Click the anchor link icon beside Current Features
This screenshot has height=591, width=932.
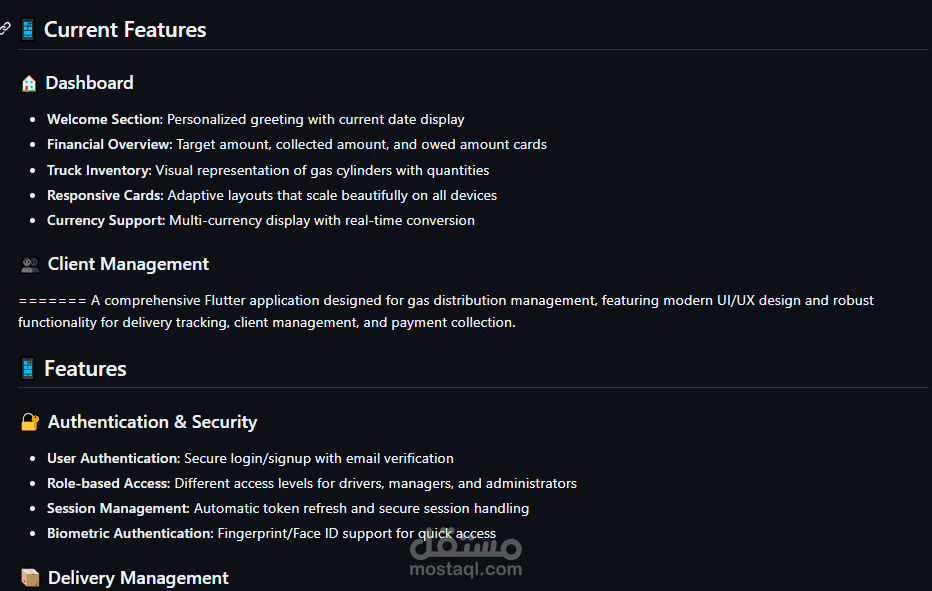point(5,28)
